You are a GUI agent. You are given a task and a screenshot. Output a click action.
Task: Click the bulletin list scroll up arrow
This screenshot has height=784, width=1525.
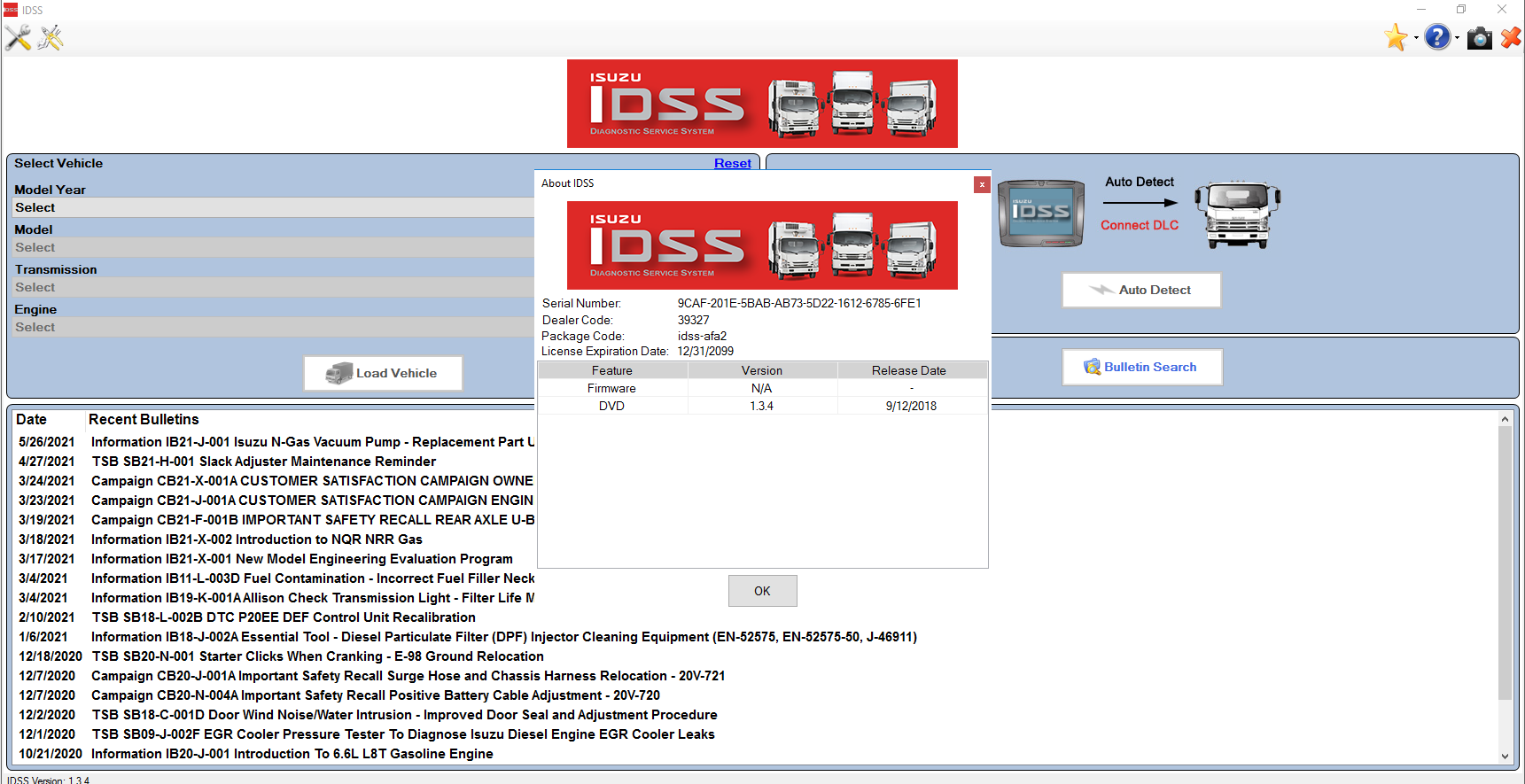point(1505,418)
